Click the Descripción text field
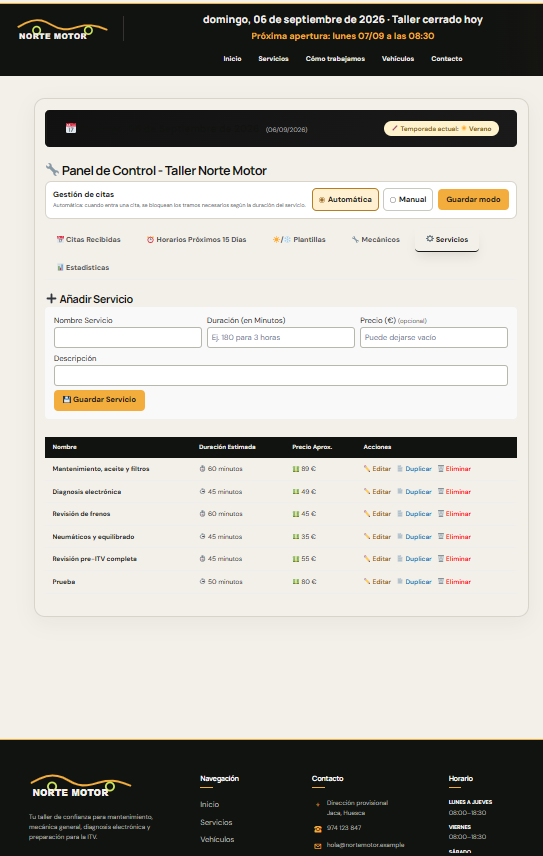 click(281, 376)
